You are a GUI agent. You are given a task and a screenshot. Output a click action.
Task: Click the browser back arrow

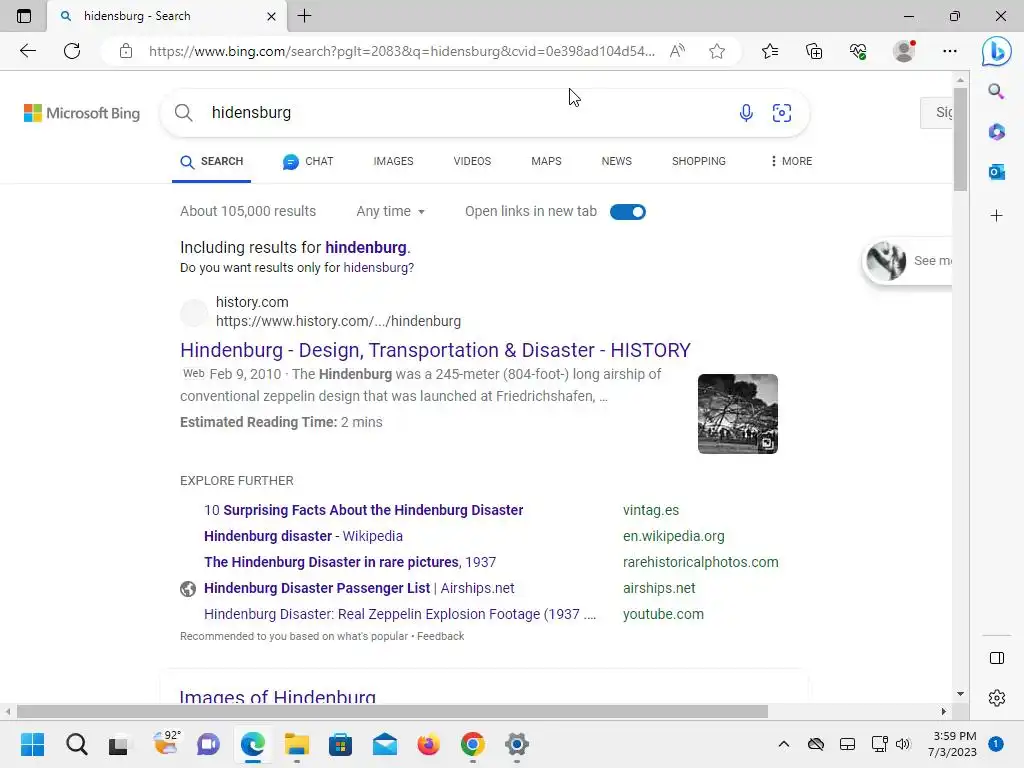click(x=27, y=51)
